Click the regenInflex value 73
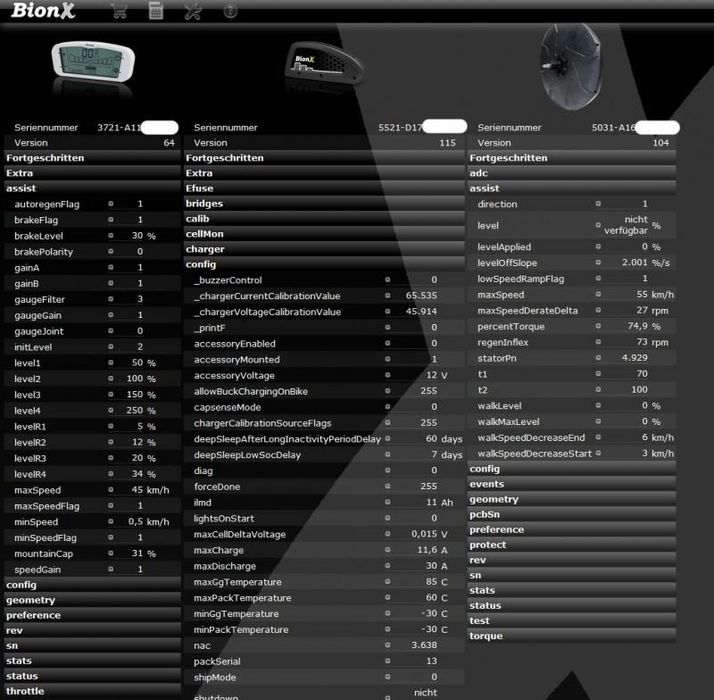 coord(642,342)
